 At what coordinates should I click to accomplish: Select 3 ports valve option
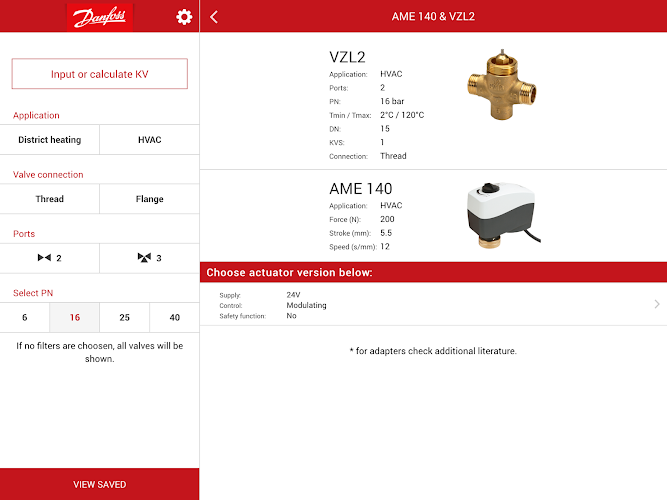tap(149, 258)
